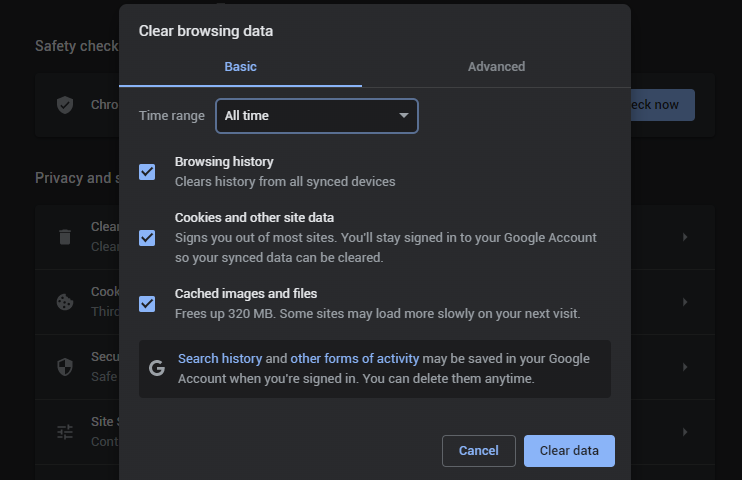Expand the Cookies row chevron arrow
This screenshot has height=480, width=742.
(685, 302)
